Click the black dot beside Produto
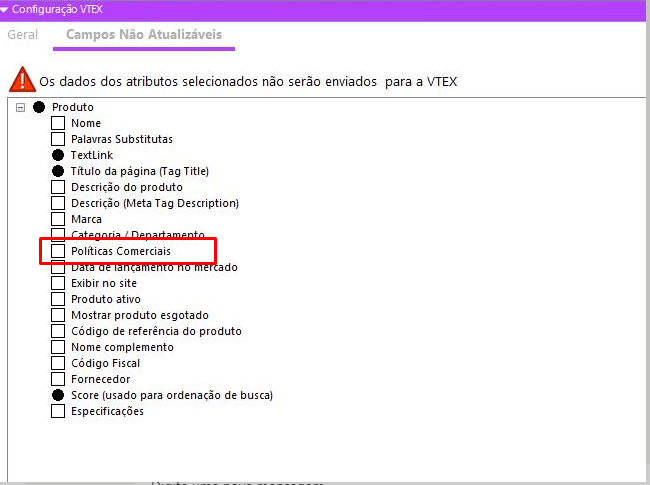 (x=39, y=107)
